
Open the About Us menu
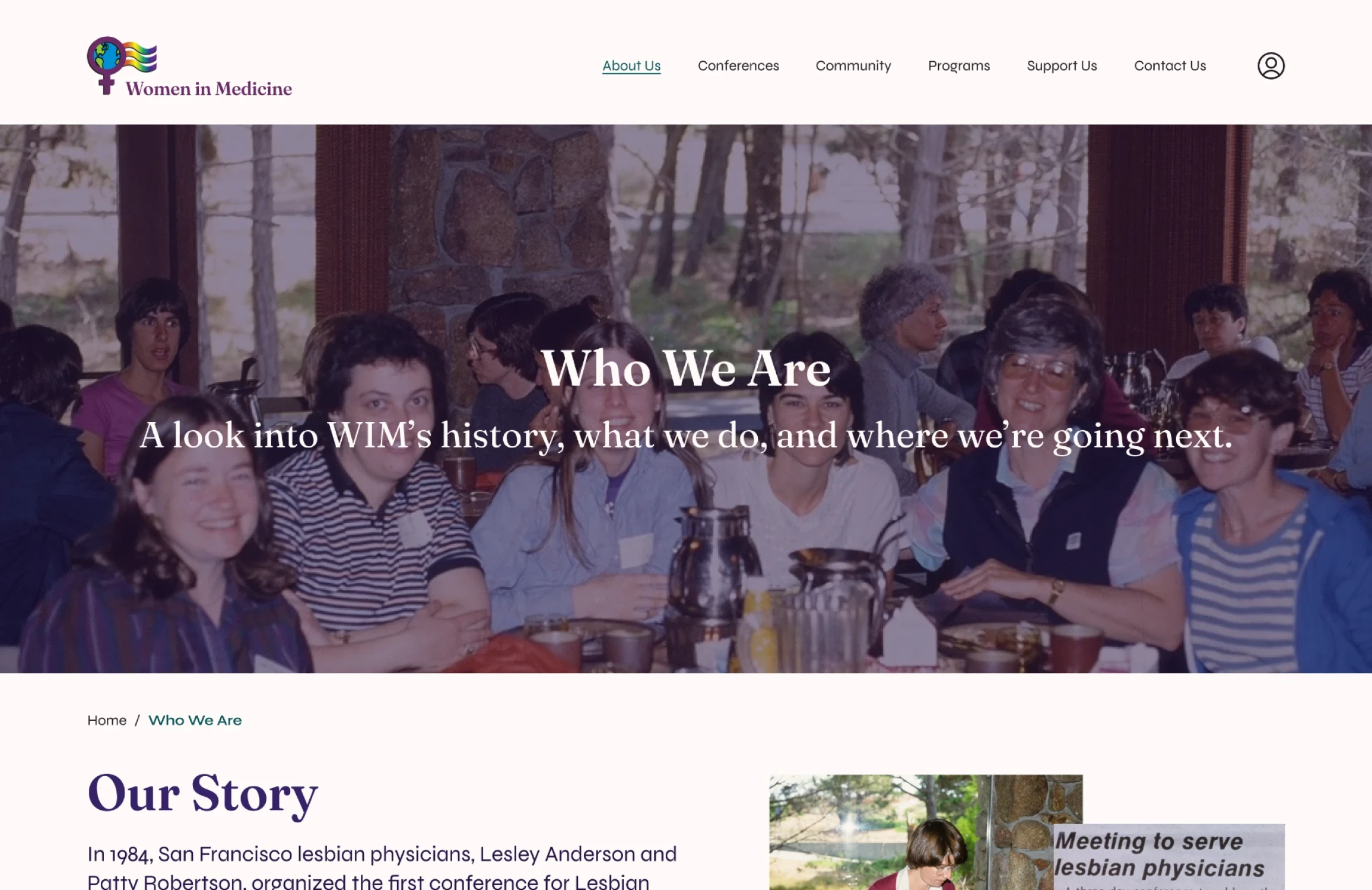point(631,66)
